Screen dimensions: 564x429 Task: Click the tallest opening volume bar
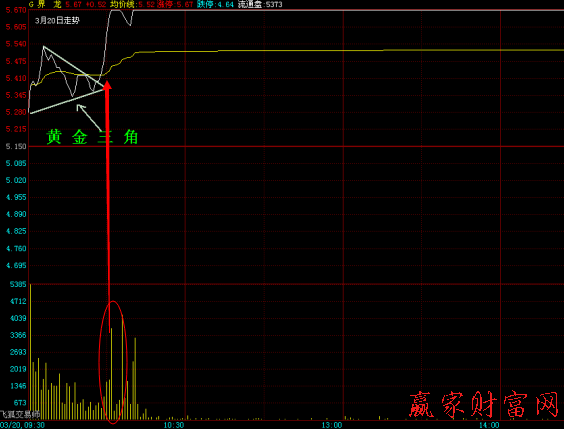tap(31, 352)
